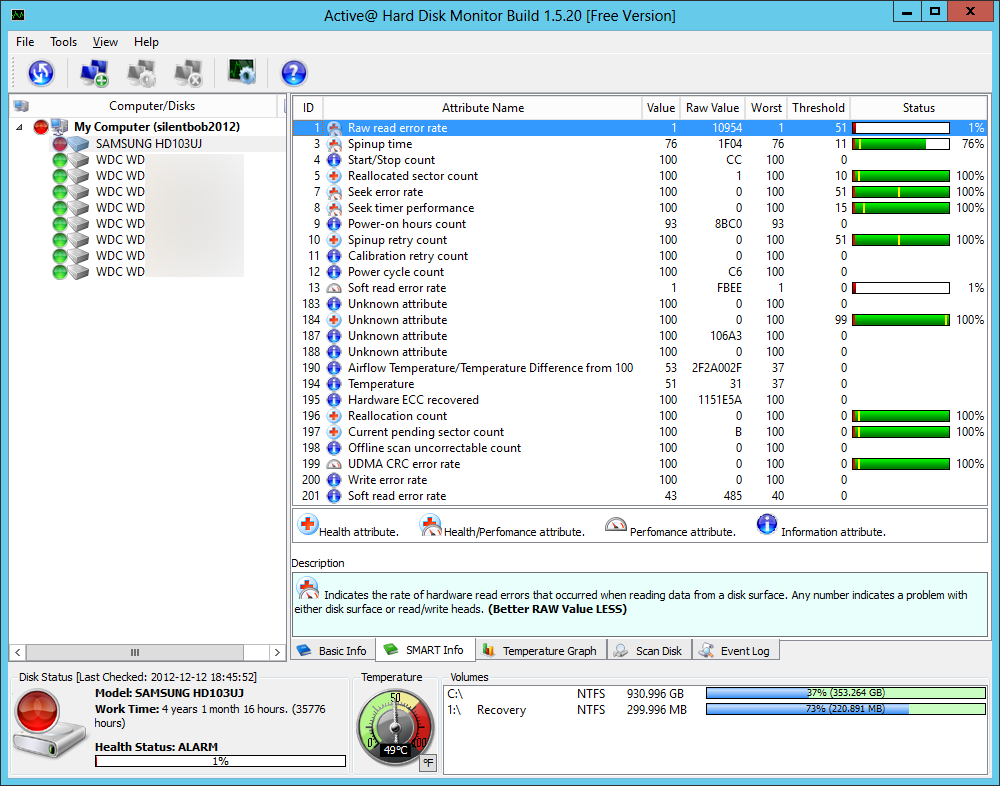Click the C:\ volume 37% usage bar
Viewport: 1000px width, 786px height.
[846, 693]
